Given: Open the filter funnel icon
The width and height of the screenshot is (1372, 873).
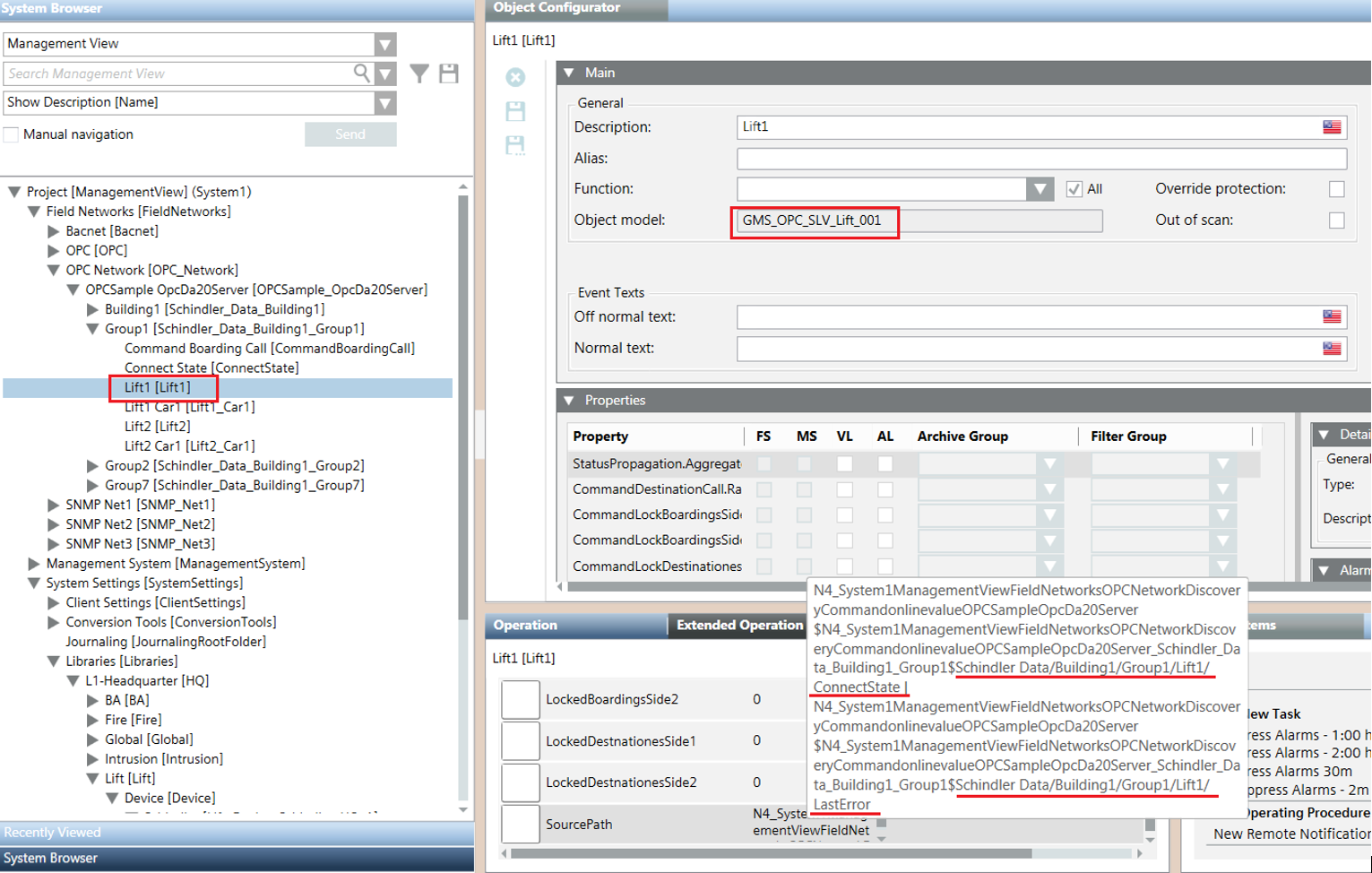Looking at the screenshot, I should click(419, 73).
